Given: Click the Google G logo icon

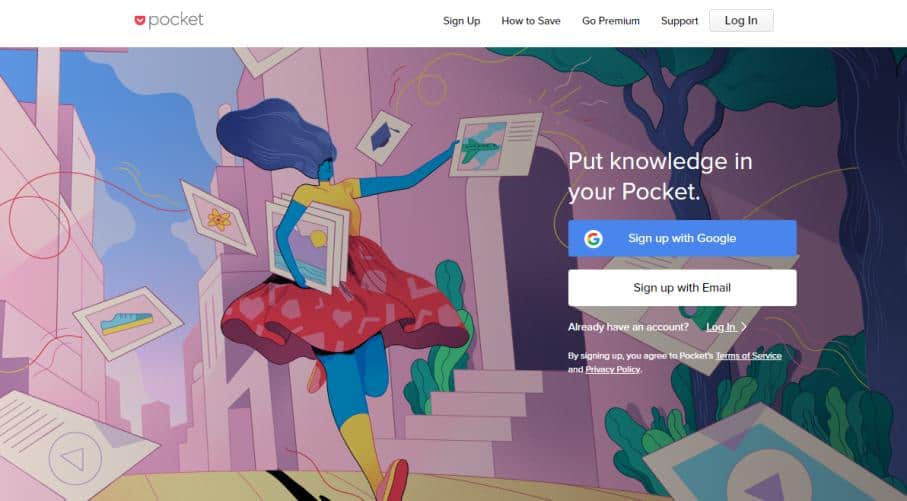Looking at the screenshot, I should pos(593,238).
